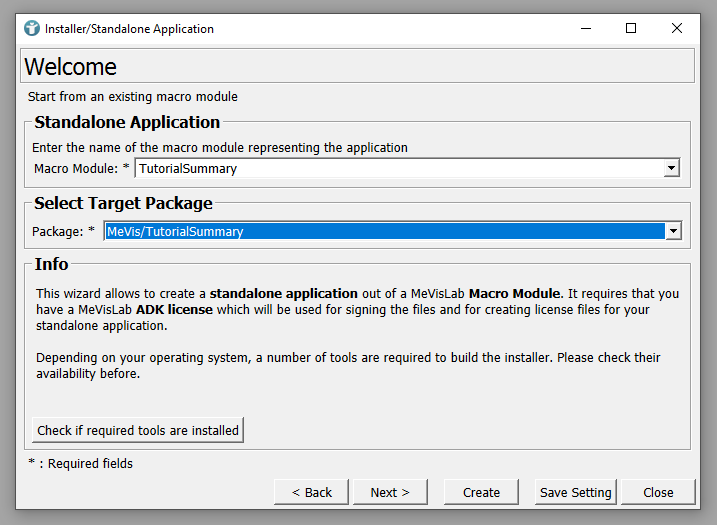
Task: Click the Info section heading
Action: pos(51,264)
